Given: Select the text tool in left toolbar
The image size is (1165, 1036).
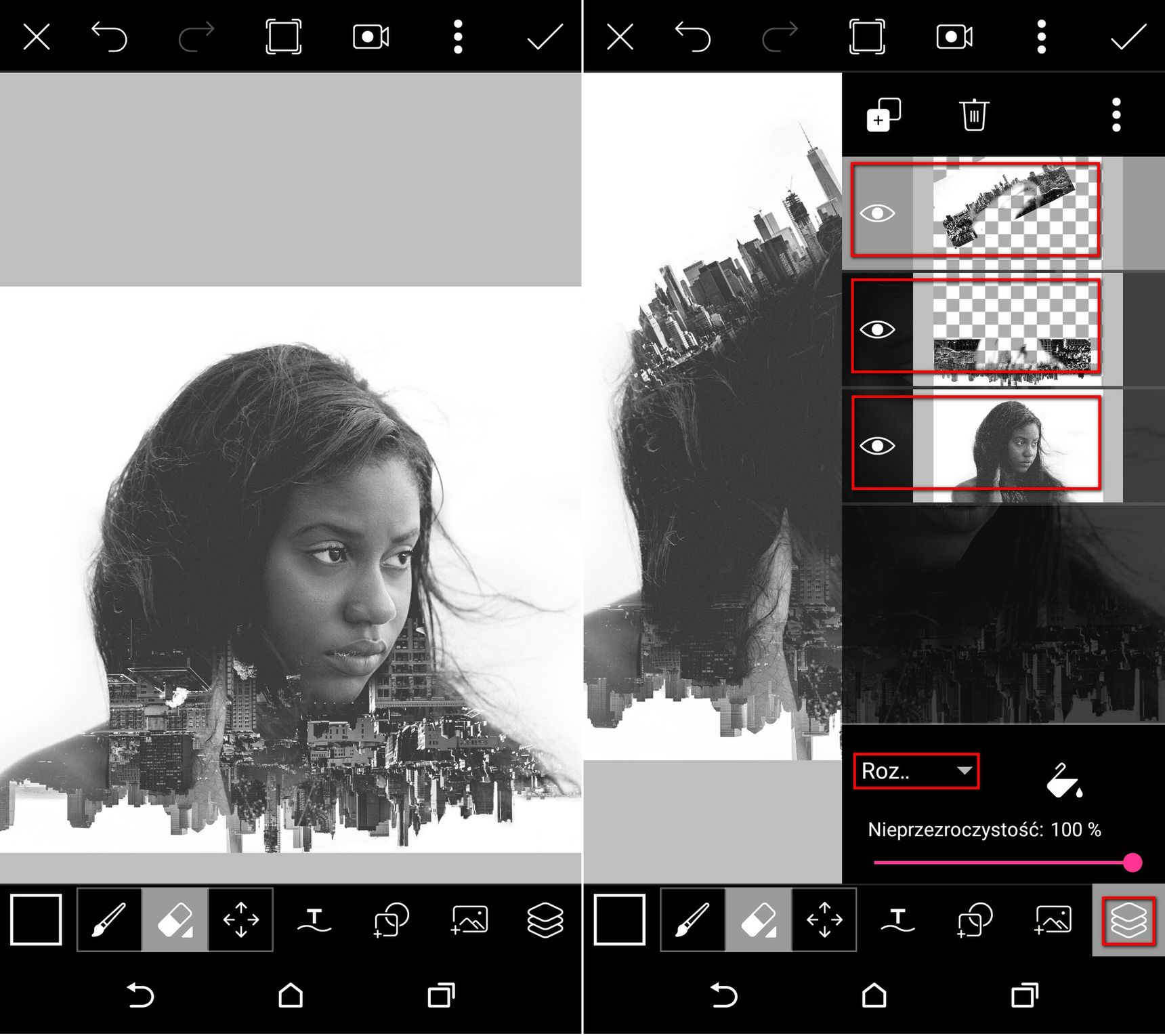Looking at the screenshot, I should point(314,921).
